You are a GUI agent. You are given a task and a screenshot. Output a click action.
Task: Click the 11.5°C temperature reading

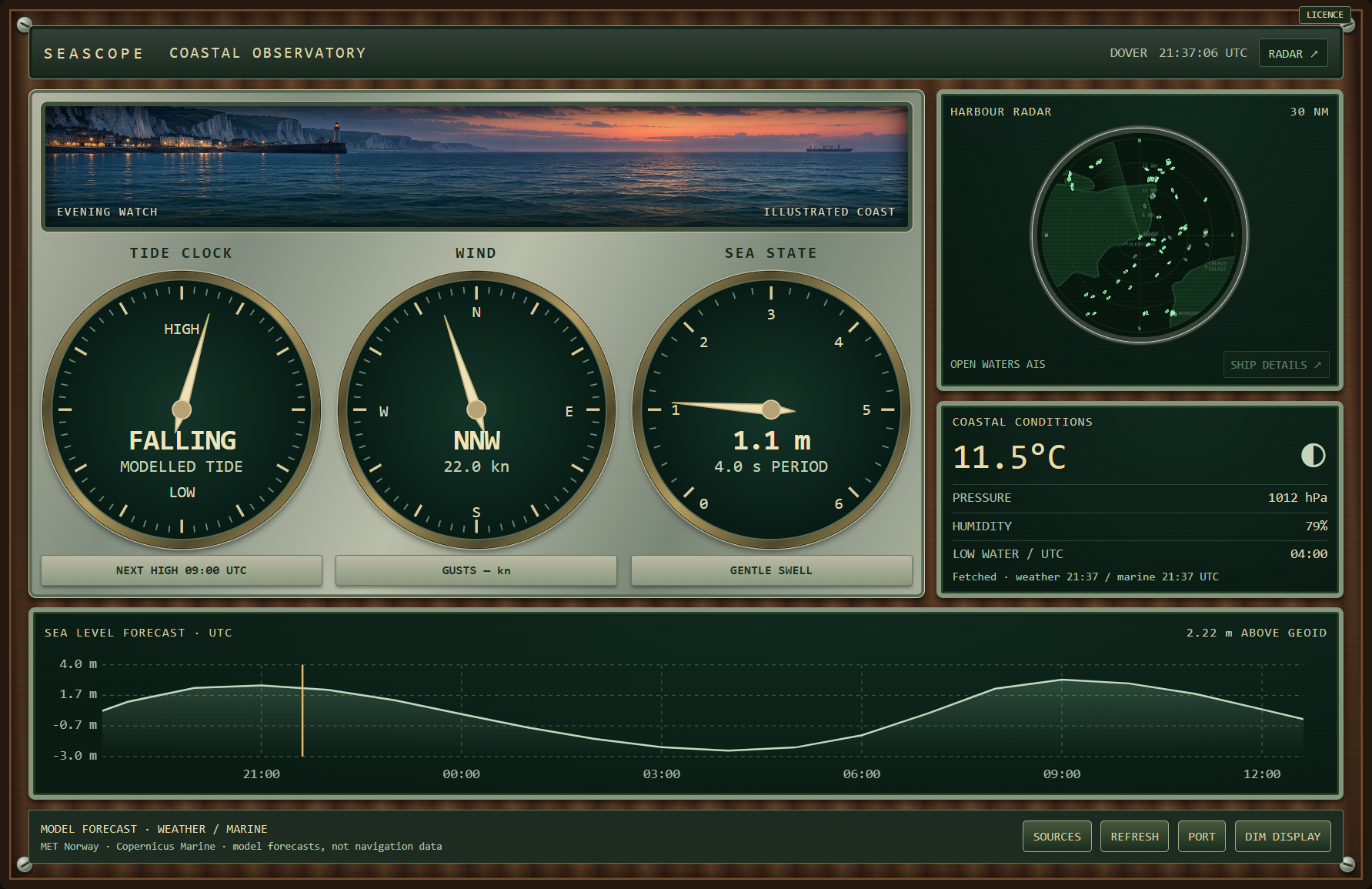[1009, 457]
